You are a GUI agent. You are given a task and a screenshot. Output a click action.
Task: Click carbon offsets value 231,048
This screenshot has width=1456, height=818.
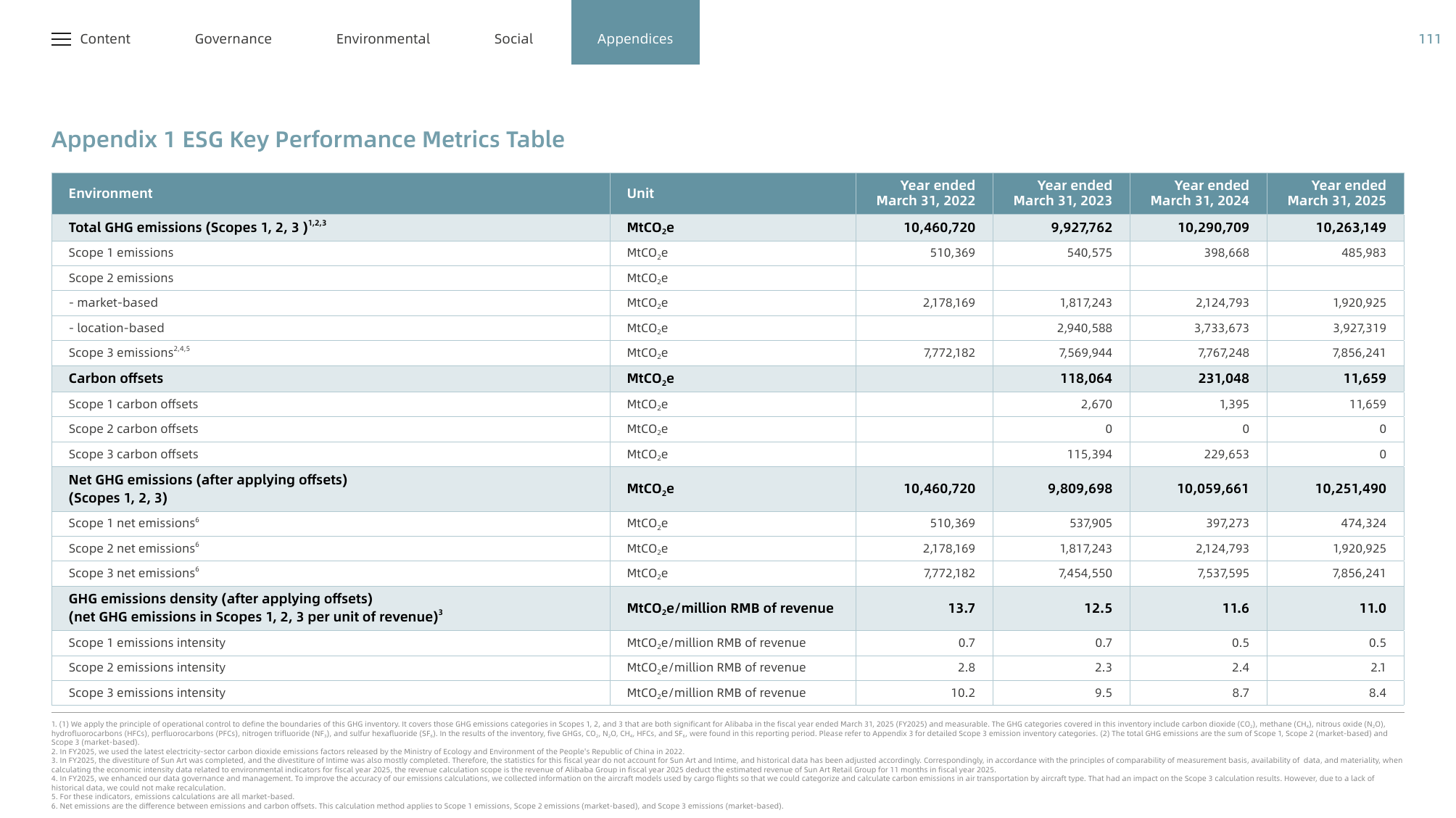coord(1223,379)
